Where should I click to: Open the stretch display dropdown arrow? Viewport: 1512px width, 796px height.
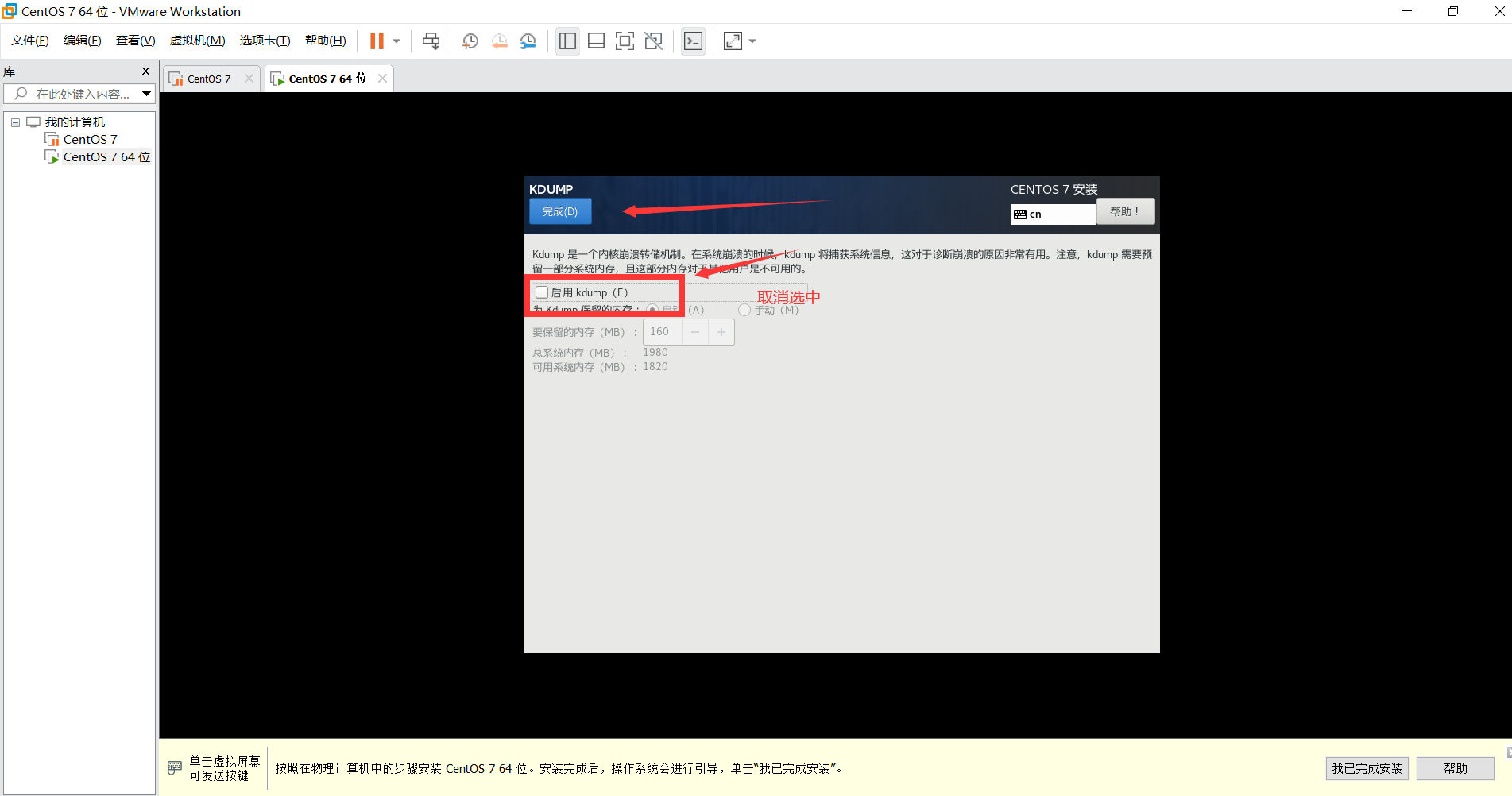752,41
